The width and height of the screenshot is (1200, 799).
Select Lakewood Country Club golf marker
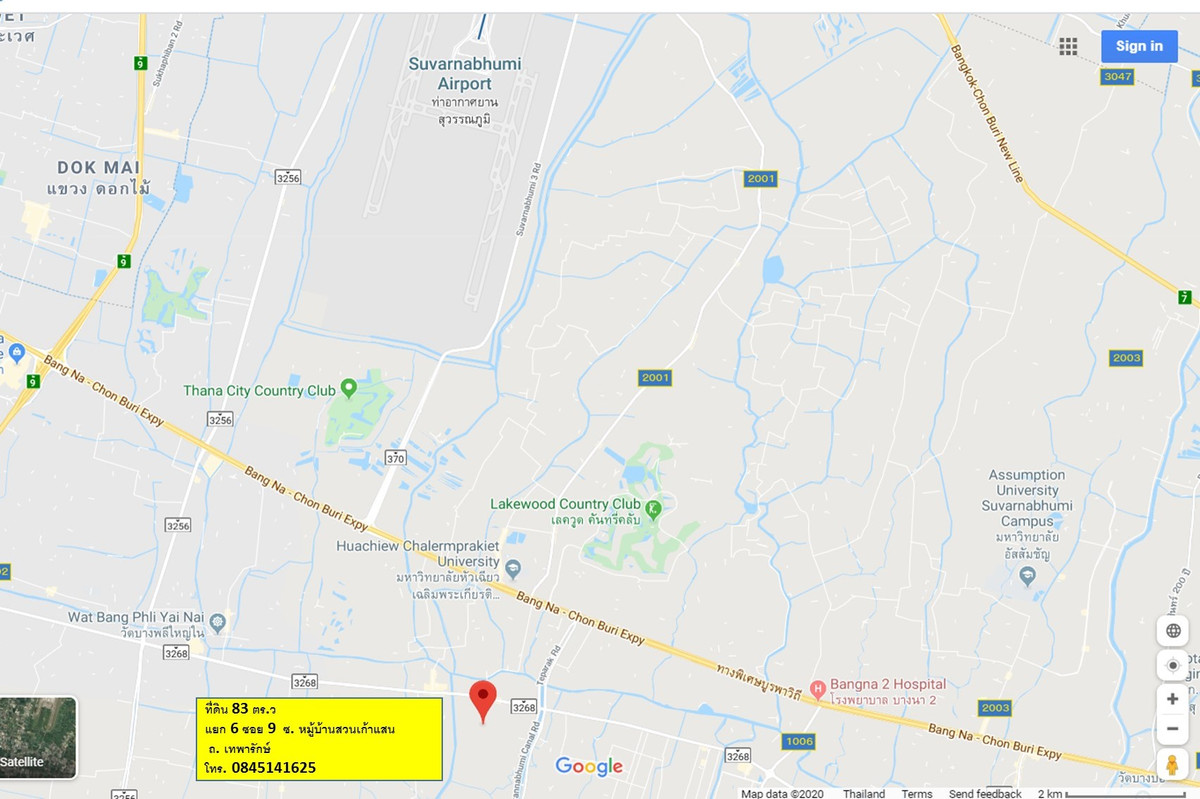653,508
